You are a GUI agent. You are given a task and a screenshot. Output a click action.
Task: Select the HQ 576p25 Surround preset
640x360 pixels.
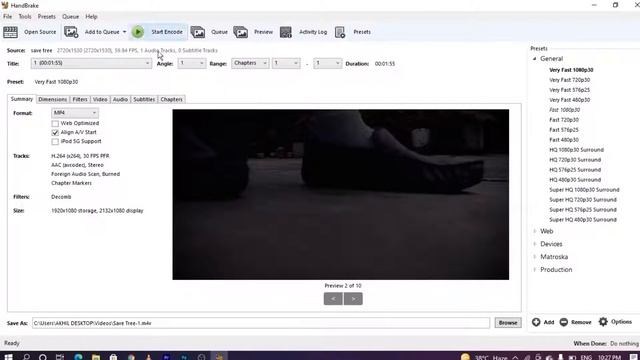click(575, 170)
